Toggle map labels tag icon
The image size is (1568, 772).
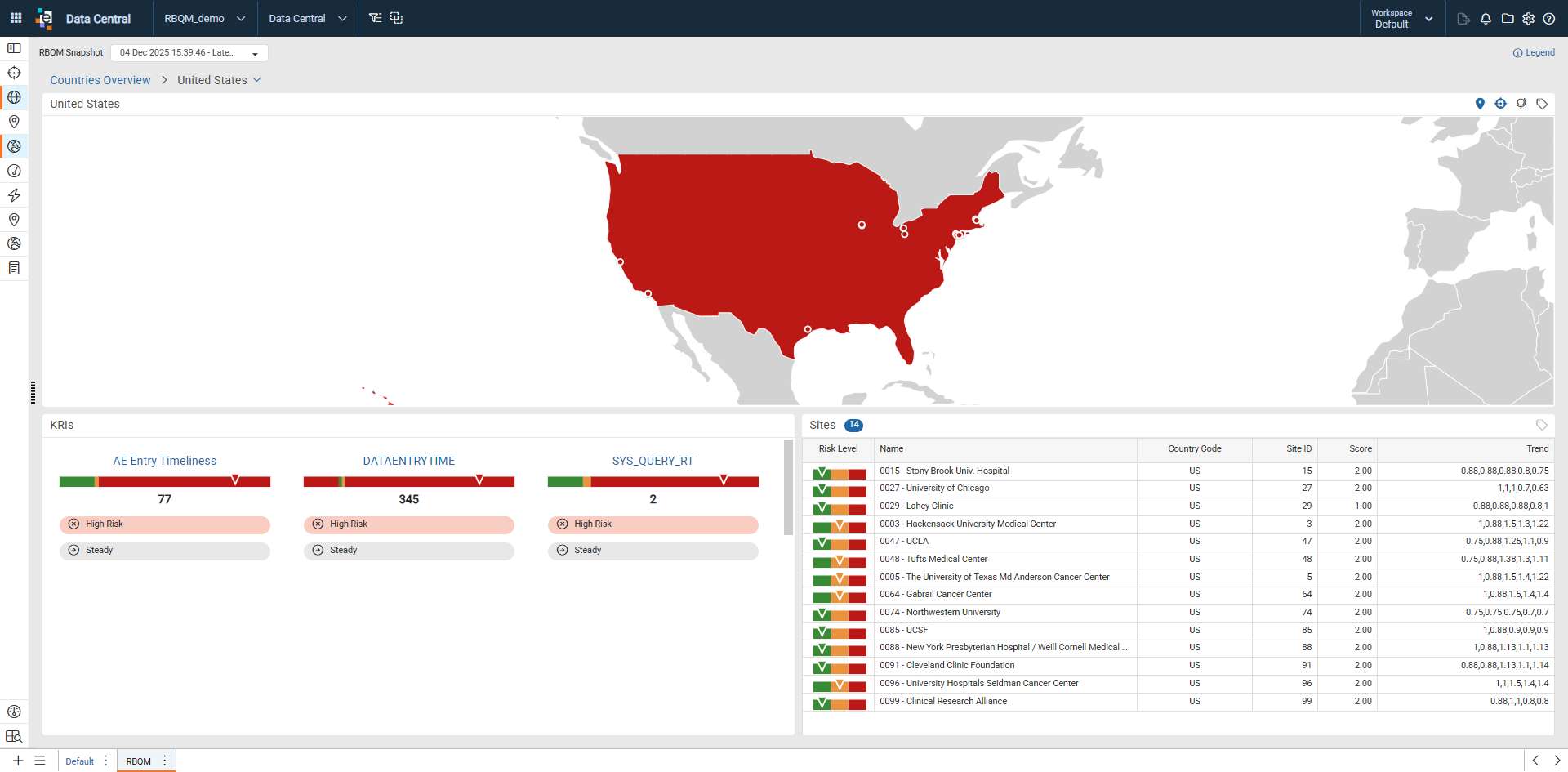pyautogui.click(x=1542, y=104)
